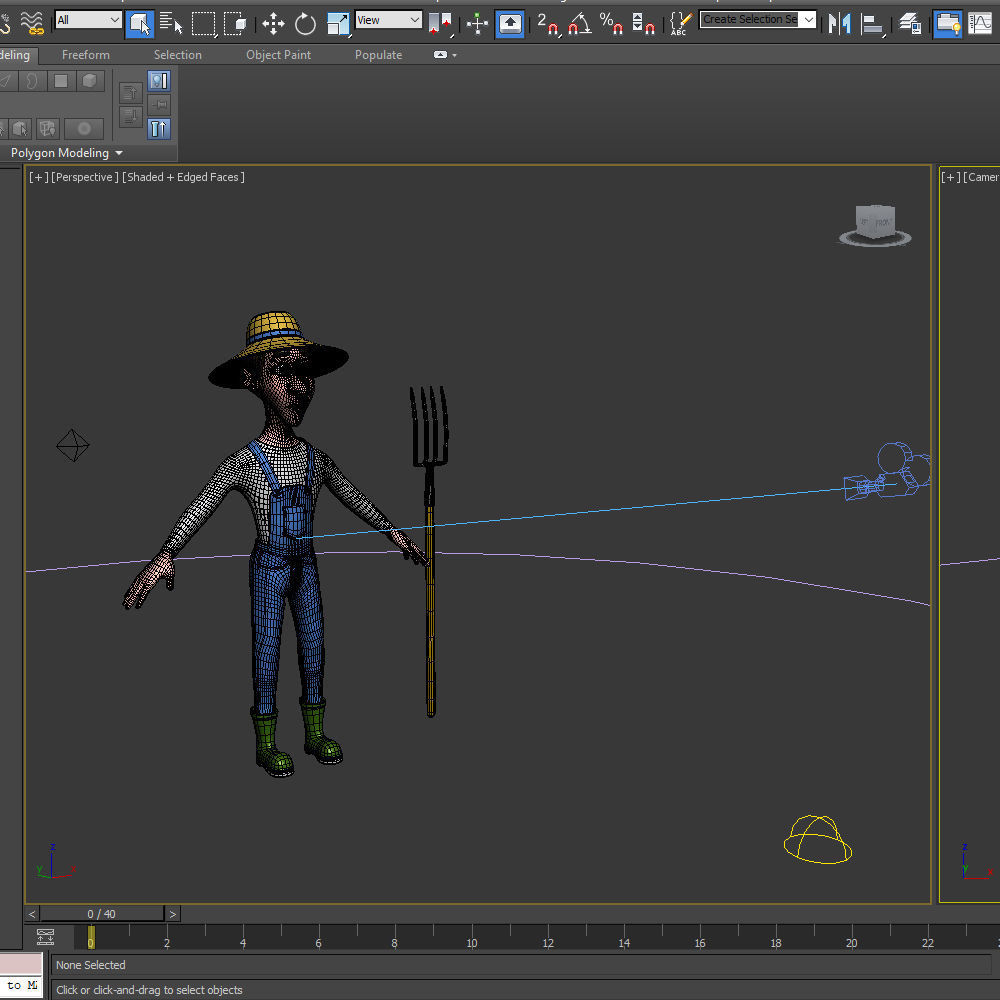The image size is (1000, 1000).
Task: Click the wide ribbon button showing a round dot
Action: [84, 128]
